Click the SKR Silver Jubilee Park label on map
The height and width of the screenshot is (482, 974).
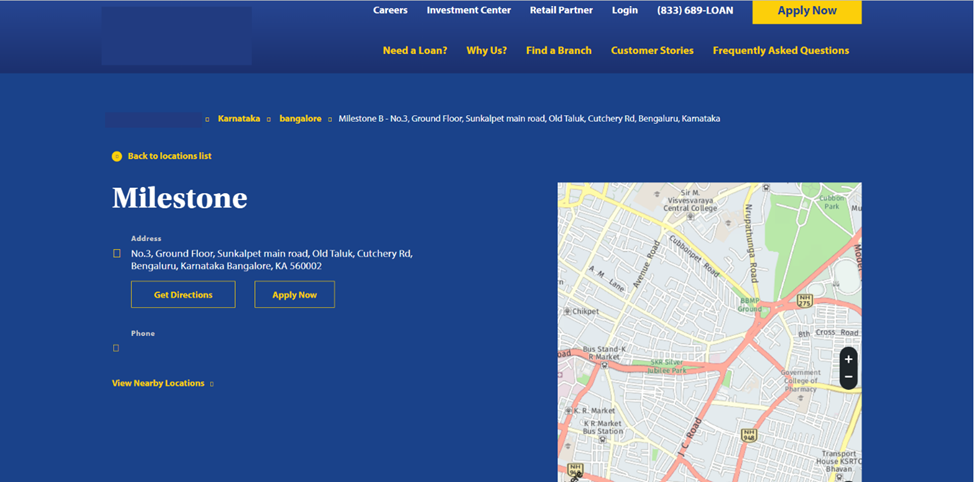tap(666, 366)
